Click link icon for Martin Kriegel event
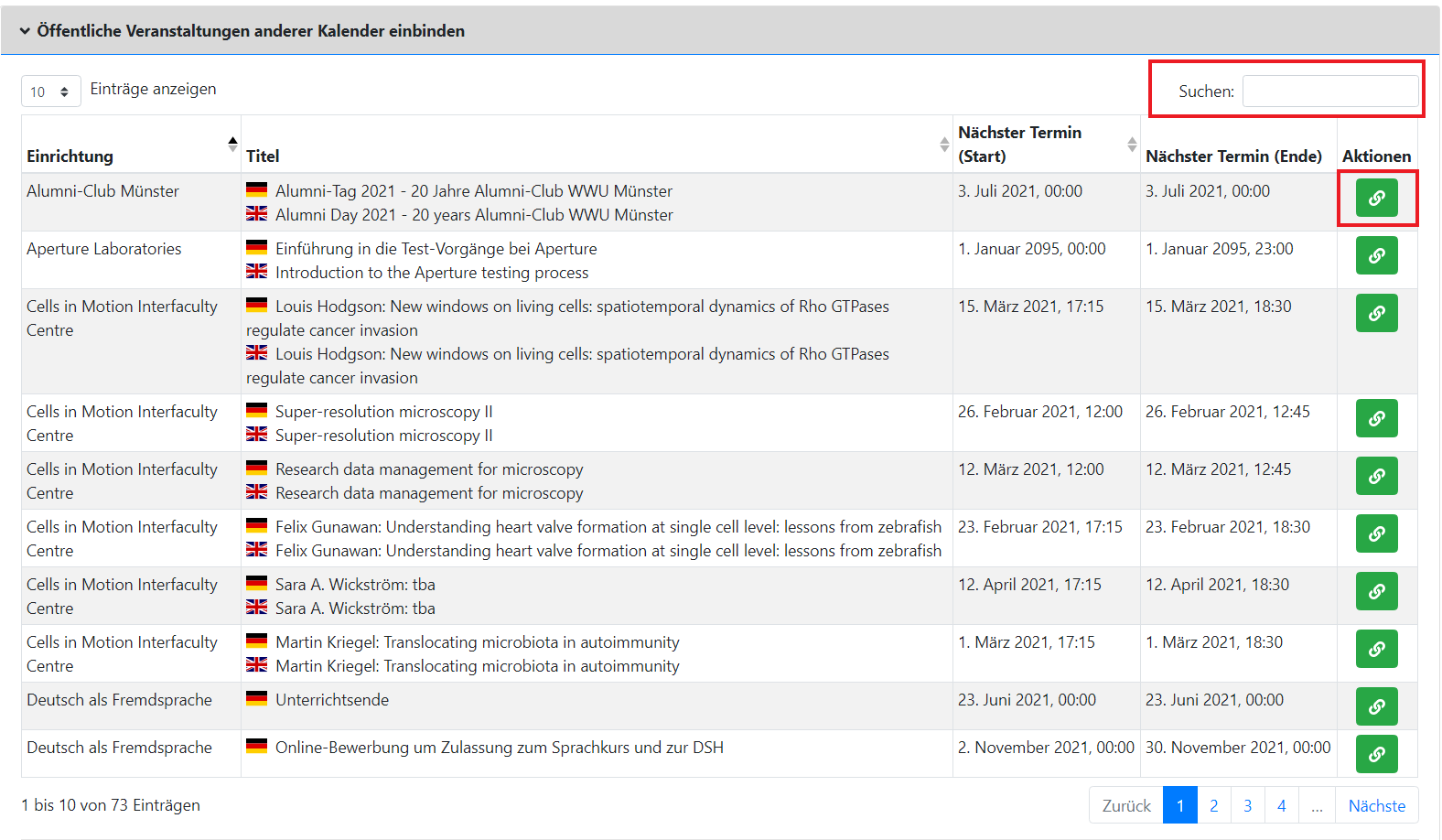 1376,649
